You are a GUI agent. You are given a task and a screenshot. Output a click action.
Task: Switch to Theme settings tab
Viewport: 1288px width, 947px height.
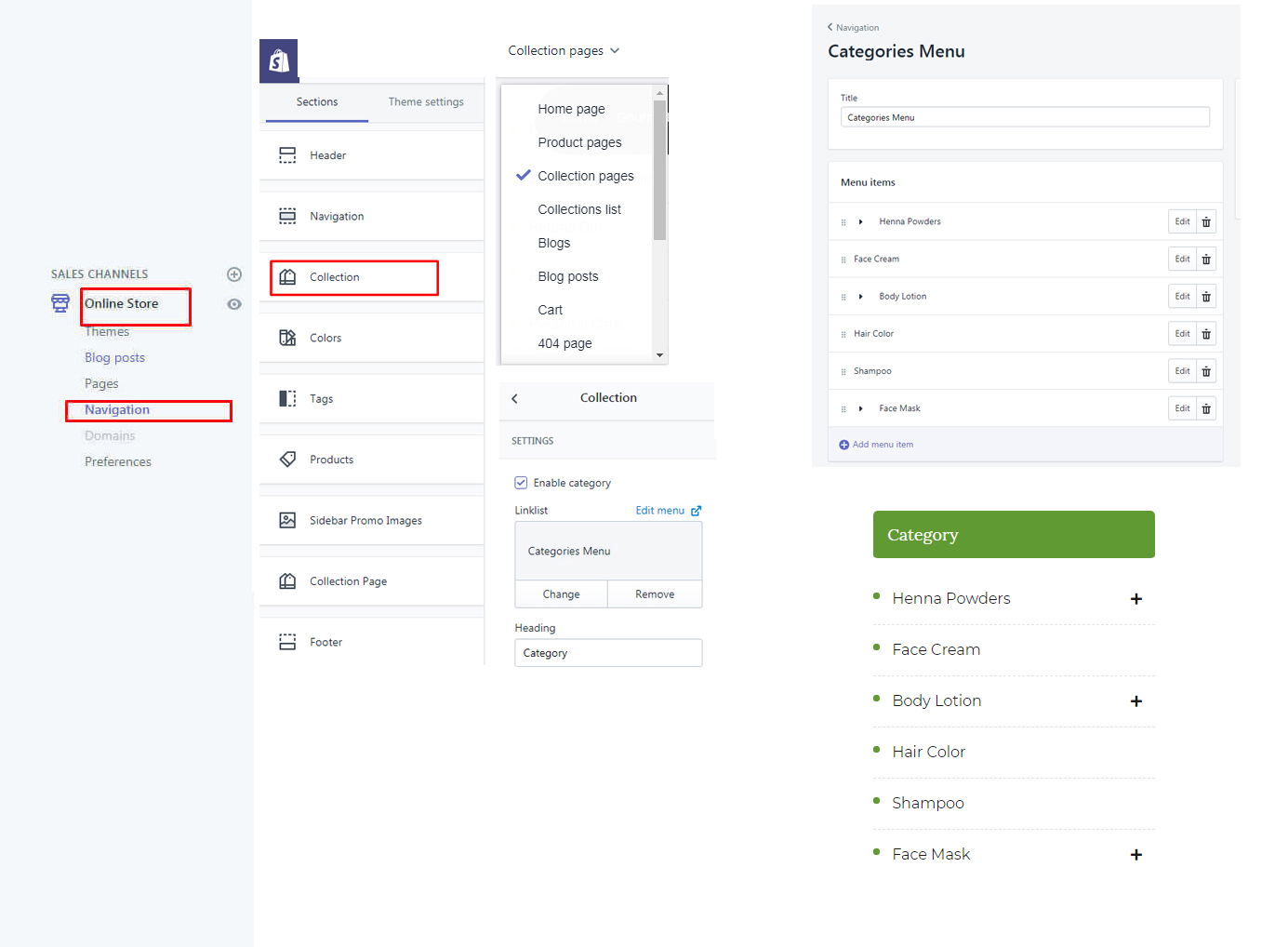click(x=426, y=102)
